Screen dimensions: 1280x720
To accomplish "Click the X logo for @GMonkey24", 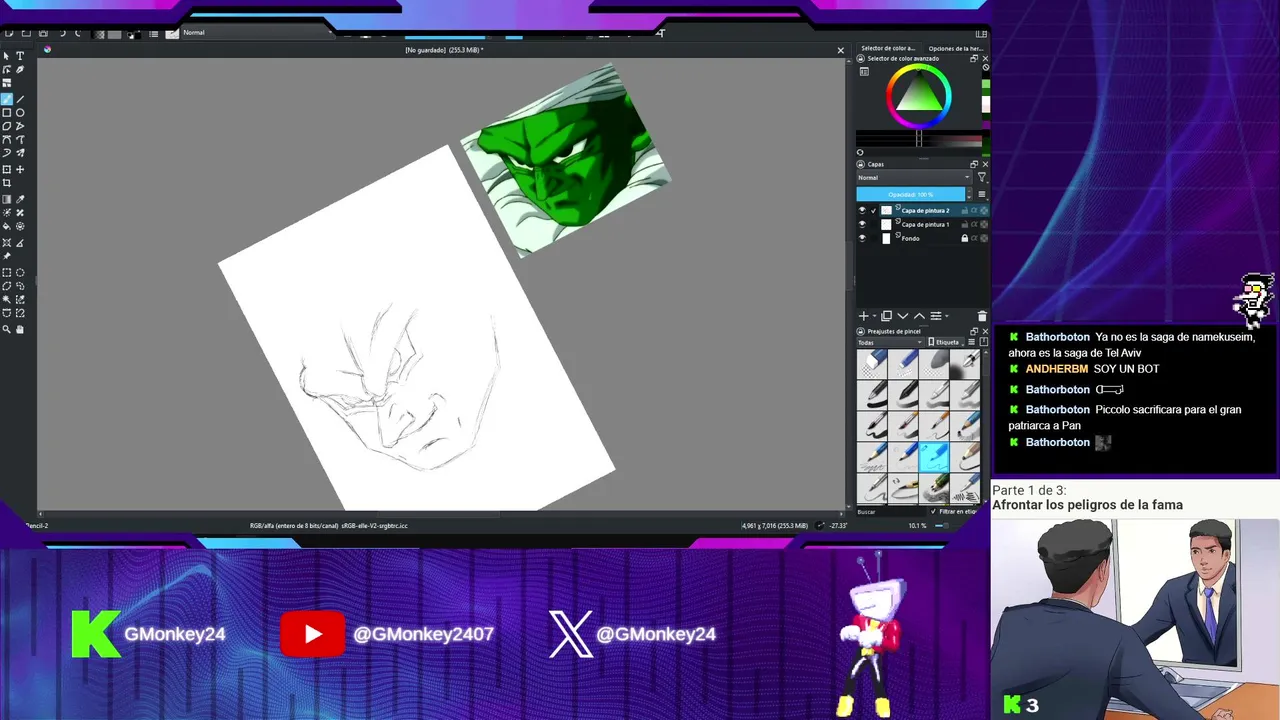I will click(x=571, y=634).
